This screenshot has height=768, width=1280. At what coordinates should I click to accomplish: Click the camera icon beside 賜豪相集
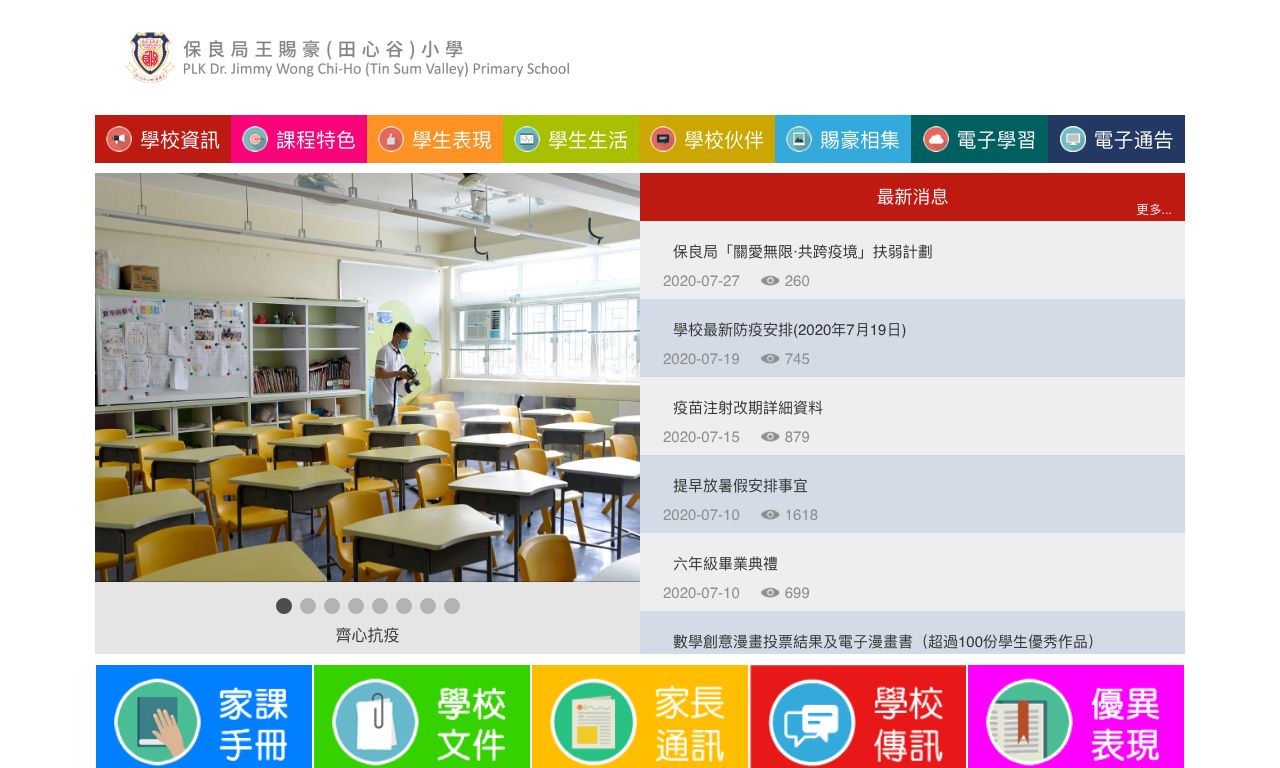pos(798,139)
